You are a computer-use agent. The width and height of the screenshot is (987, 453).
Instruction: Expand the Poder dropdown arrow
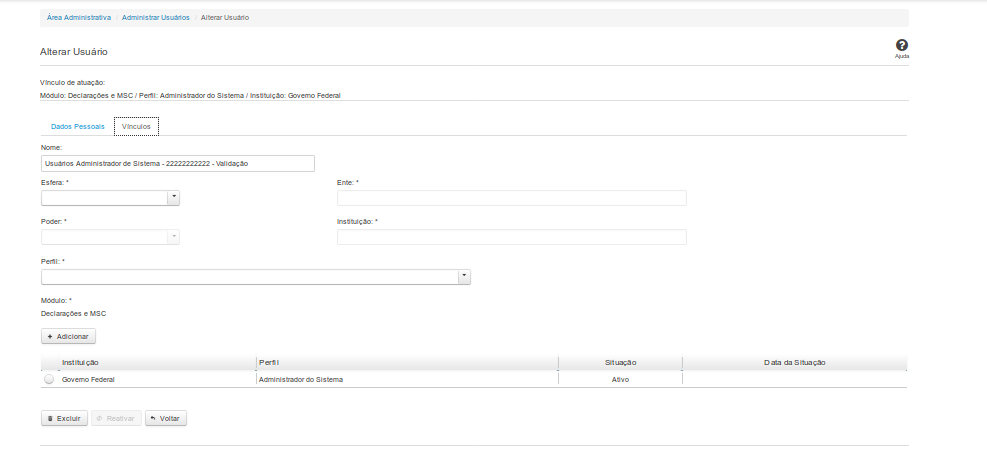coord(173,237)
